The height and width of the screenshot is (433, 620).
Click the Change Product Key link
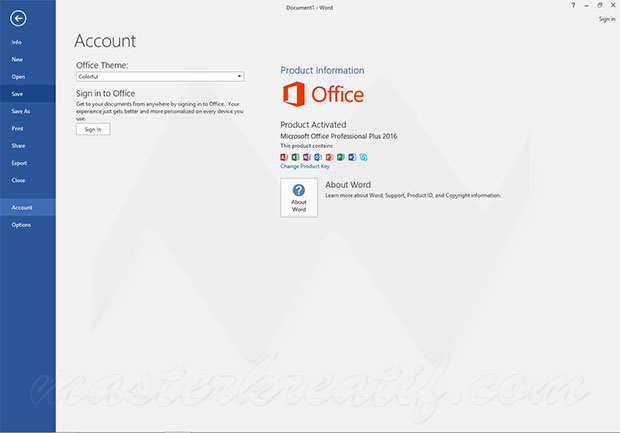[305, 166]
